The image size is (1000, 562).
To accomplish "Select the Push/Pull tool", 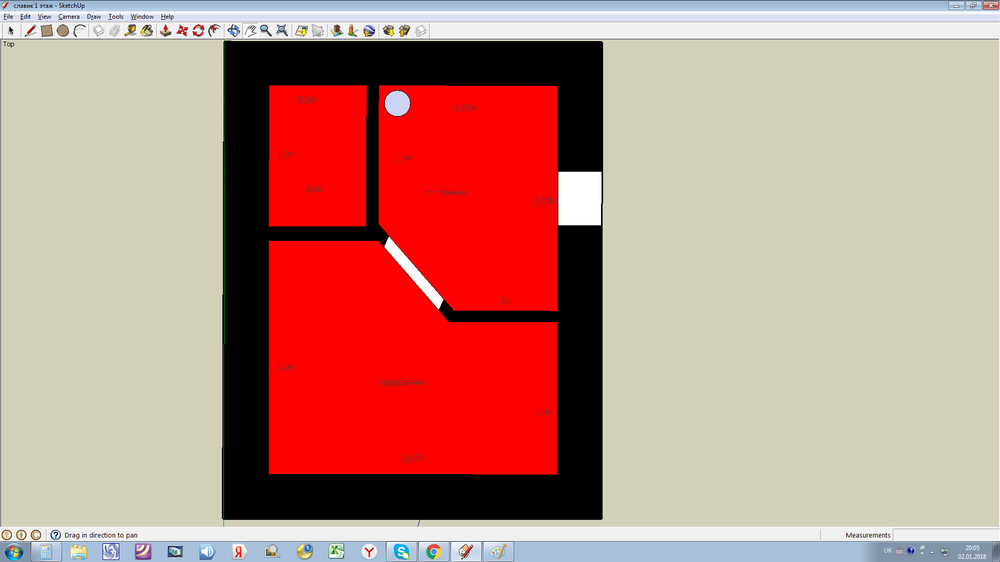I will click(x=166, y=31).
